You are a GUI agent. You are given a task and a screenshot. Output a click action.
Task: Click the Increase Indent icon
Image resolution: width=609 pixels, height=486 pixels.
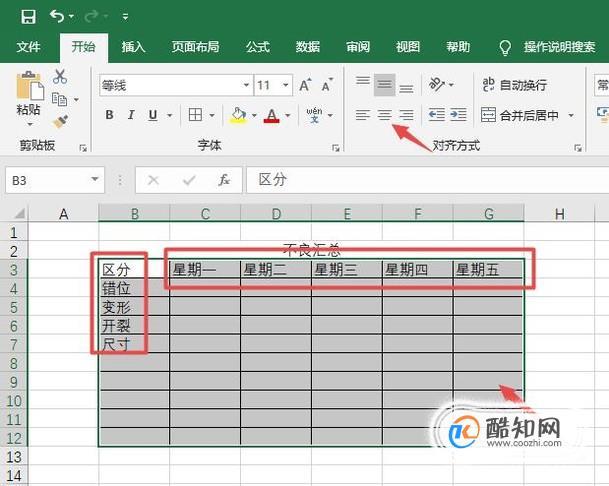(458, 115)
